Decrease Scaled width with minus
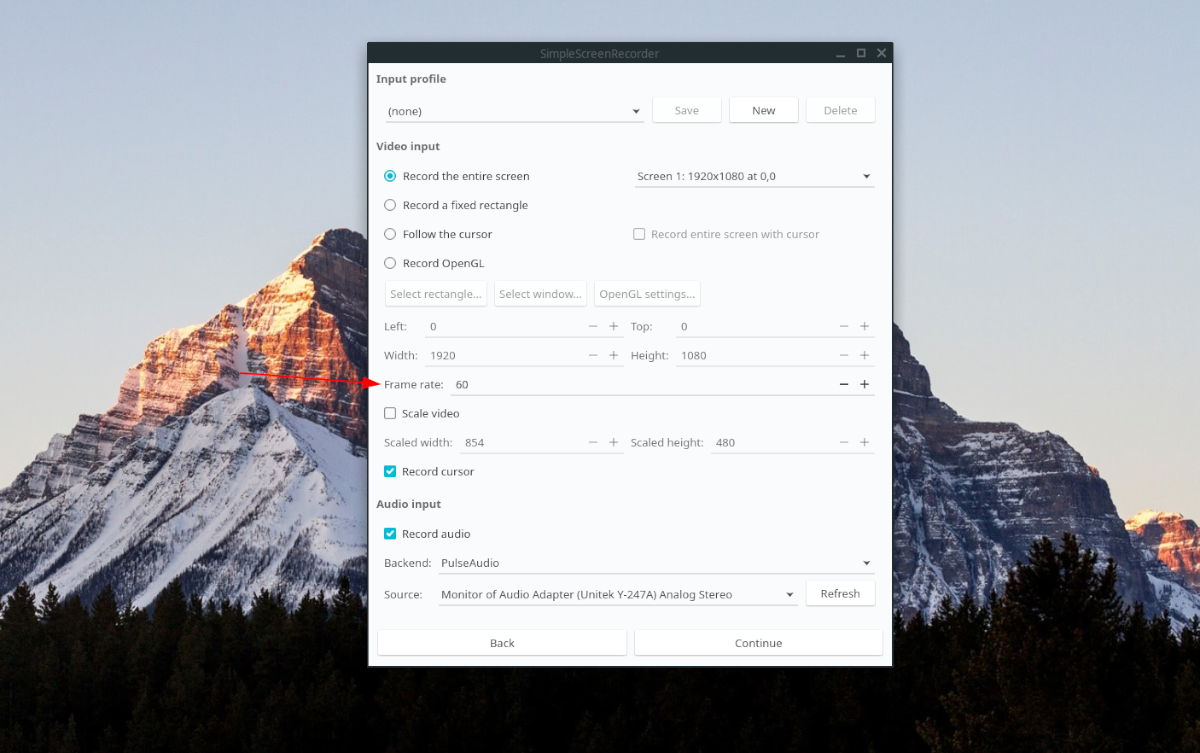The image size is (1200, 753). [x=593, y=442]
